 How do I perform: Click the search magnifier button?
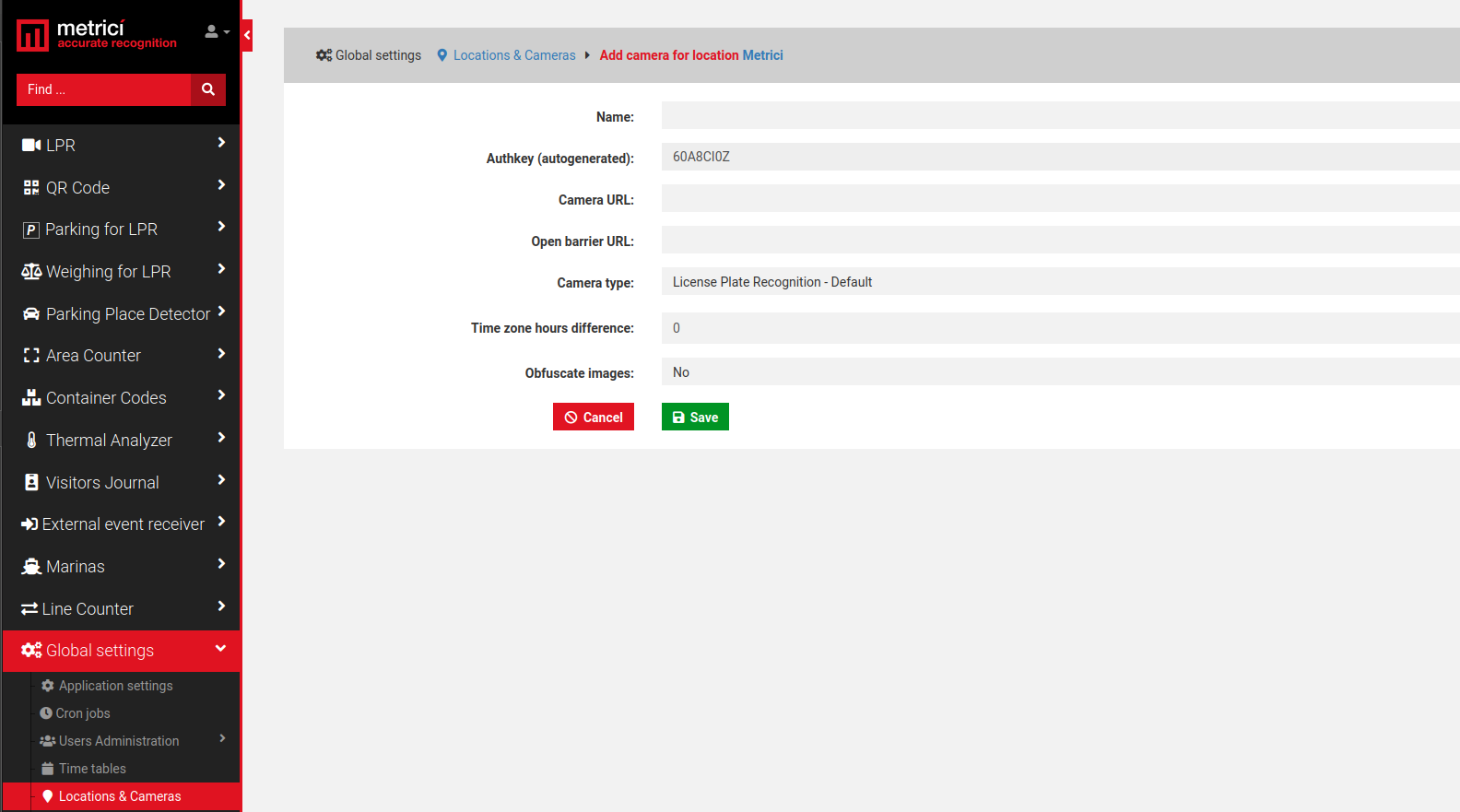click(208, 89)
